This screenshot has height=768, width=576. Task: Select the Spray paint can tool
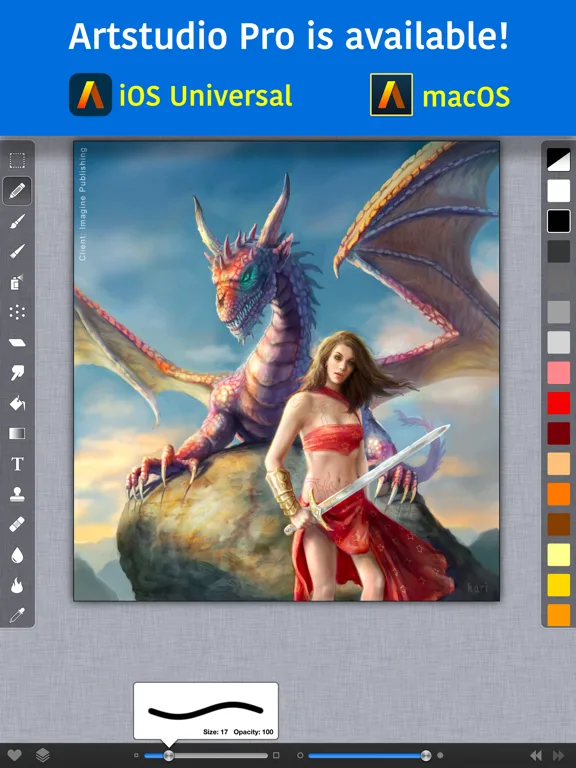click(x=17, y=282)
